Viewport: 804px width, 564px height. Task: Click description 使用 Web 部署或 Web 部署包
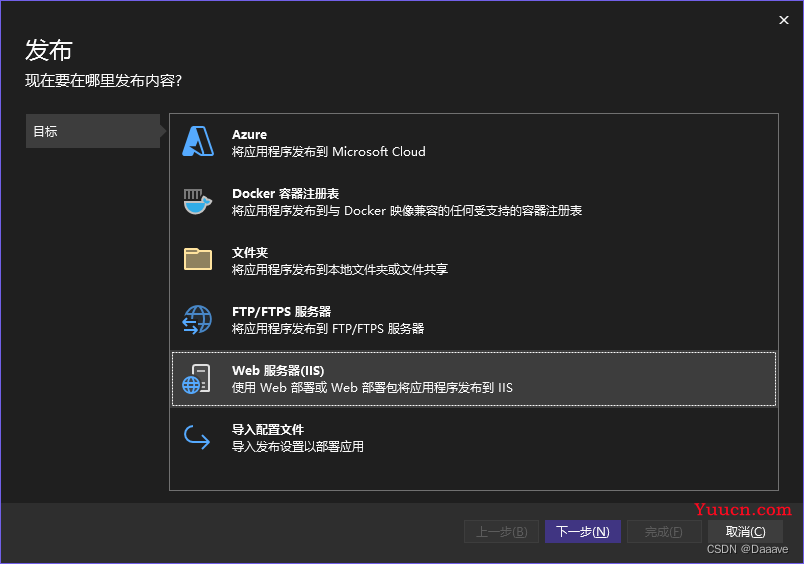coord(372,388)
